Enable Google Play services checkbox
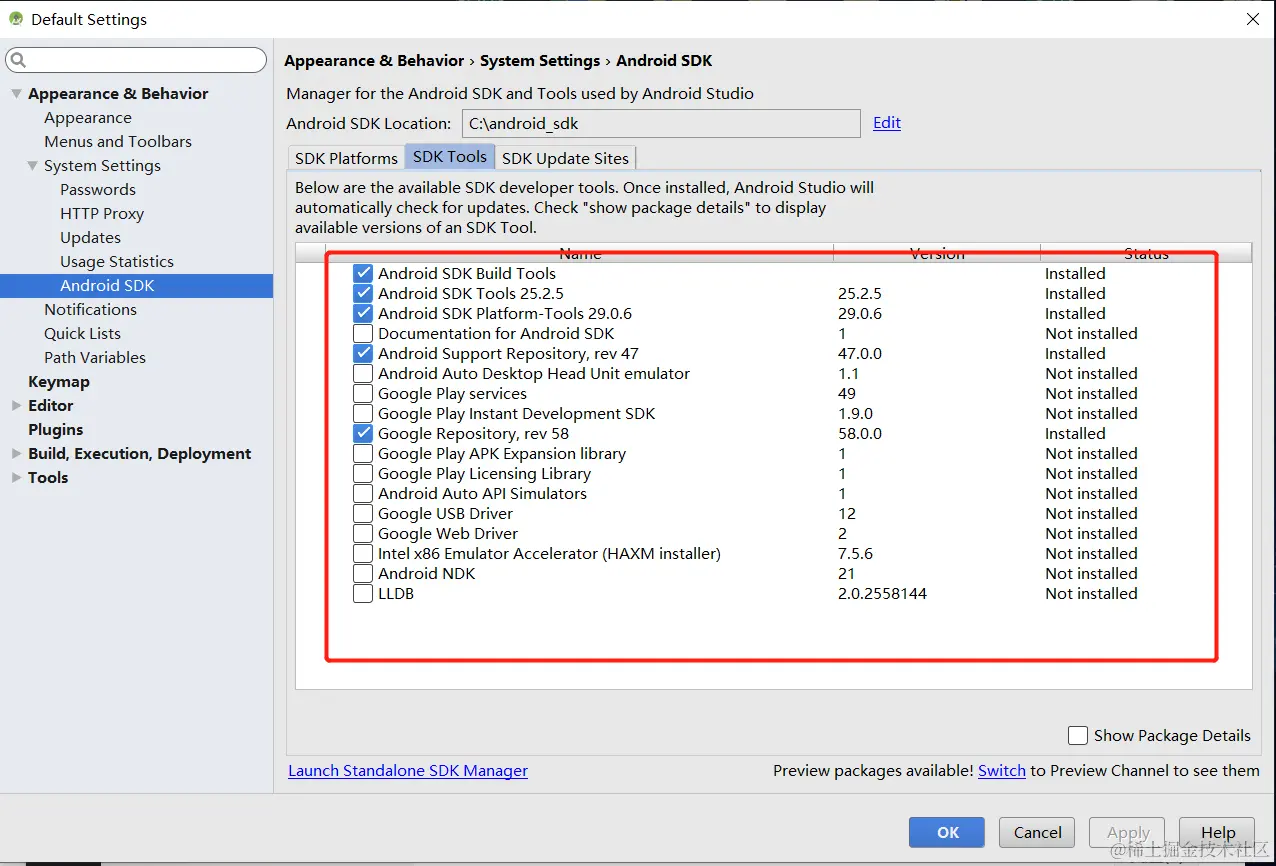Screen dimensions: 1276x866 tap(363, 394)
